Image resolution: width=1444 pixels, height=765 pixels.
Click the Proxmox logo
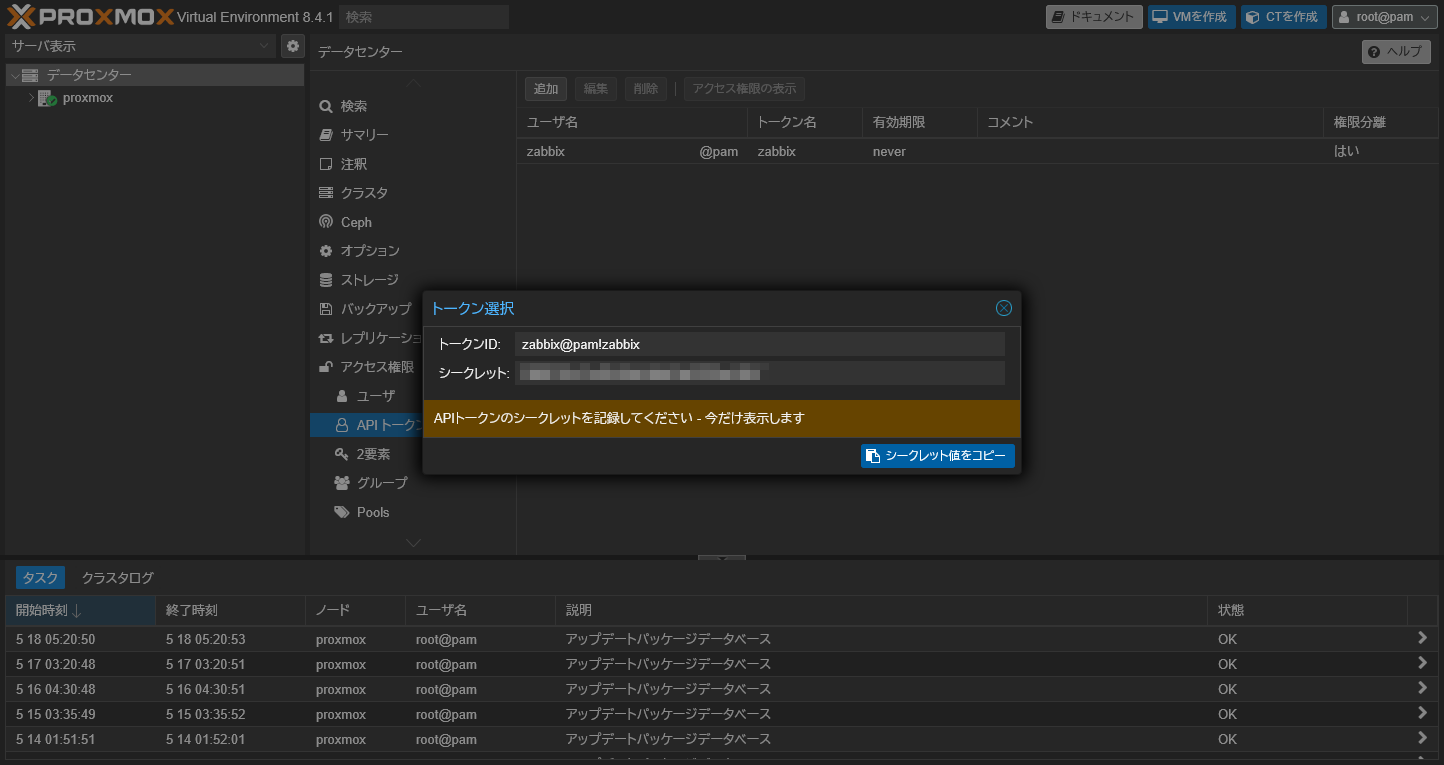click(x=90, y=16)
